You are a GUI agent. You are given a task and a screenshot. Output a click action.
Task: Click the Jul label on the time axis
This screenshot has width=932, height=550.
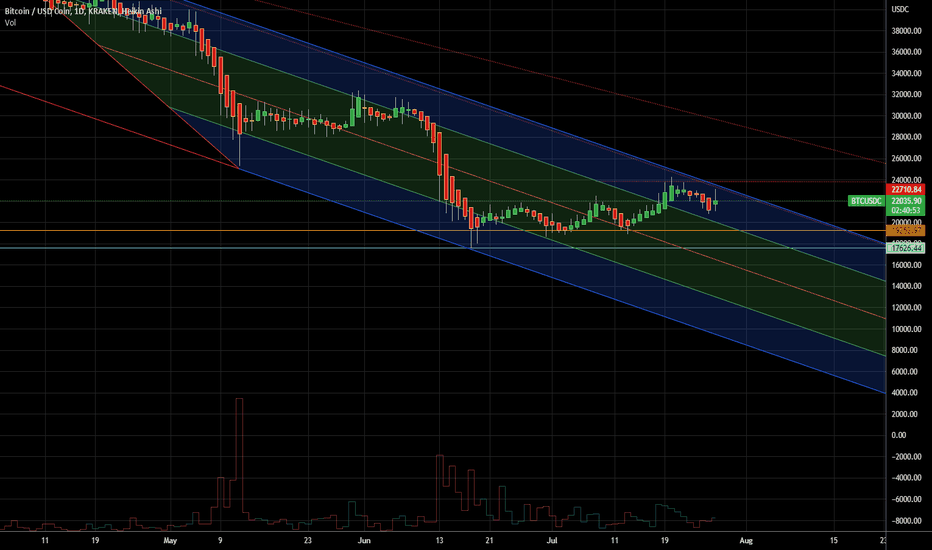coord(552,540)
